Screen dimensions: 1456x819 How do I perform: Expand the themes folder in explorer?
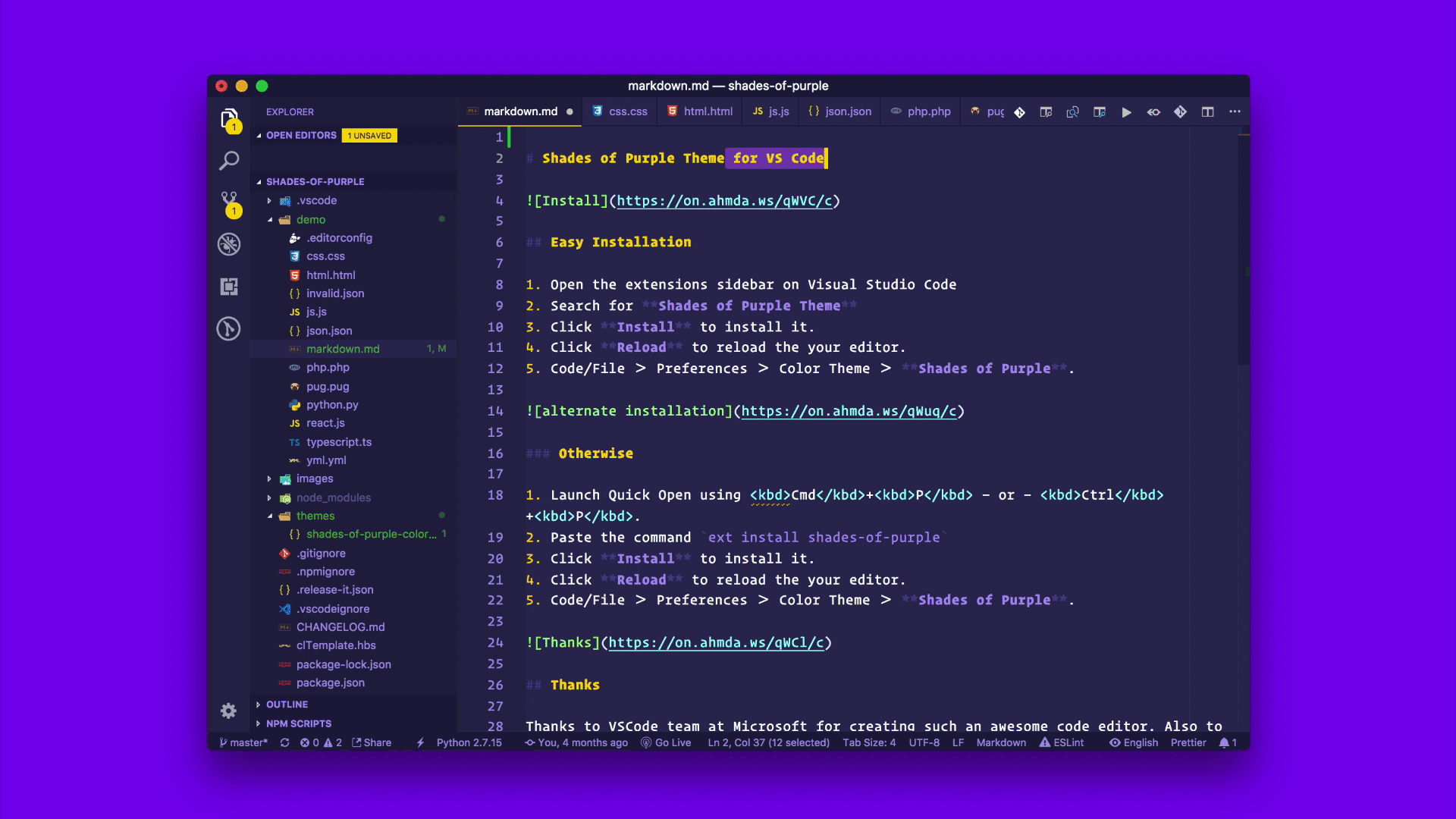pos(270,515)
